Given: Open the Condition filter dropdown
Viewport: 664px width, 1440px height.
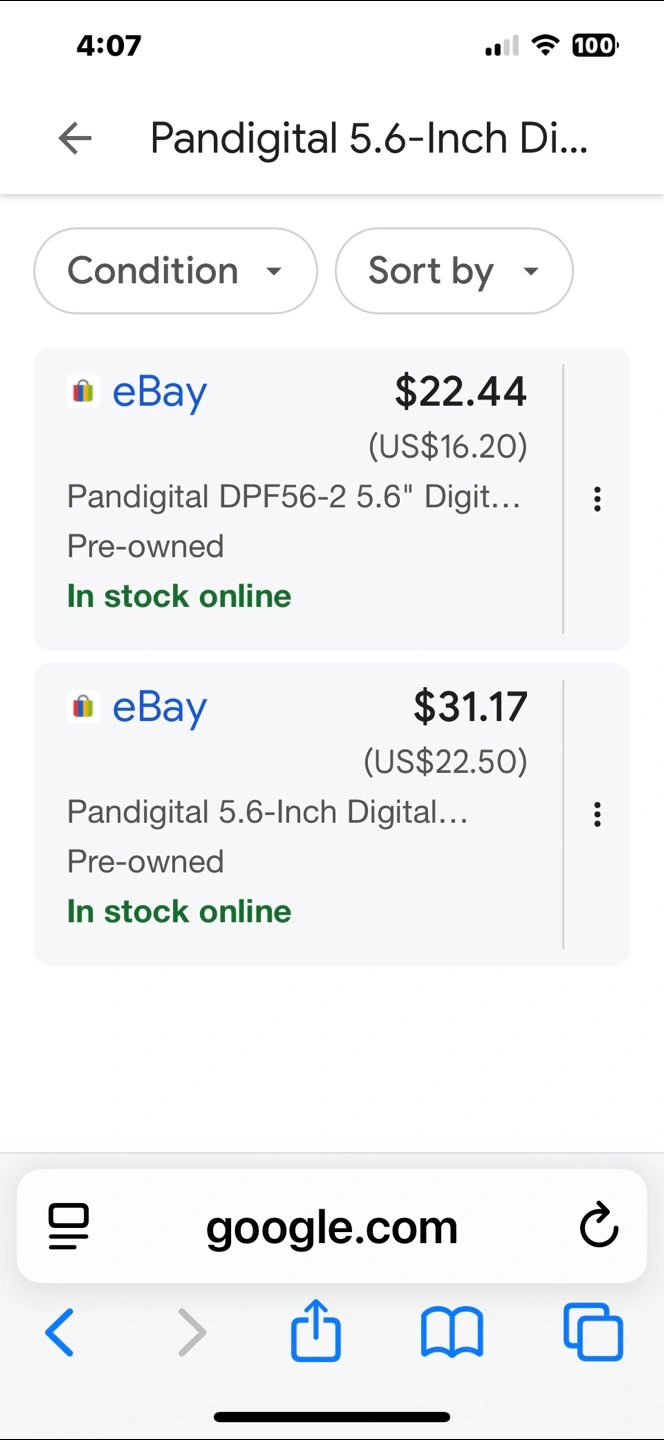Looking at the screenshot, I should pyautogui.click(x=175, y=271).
